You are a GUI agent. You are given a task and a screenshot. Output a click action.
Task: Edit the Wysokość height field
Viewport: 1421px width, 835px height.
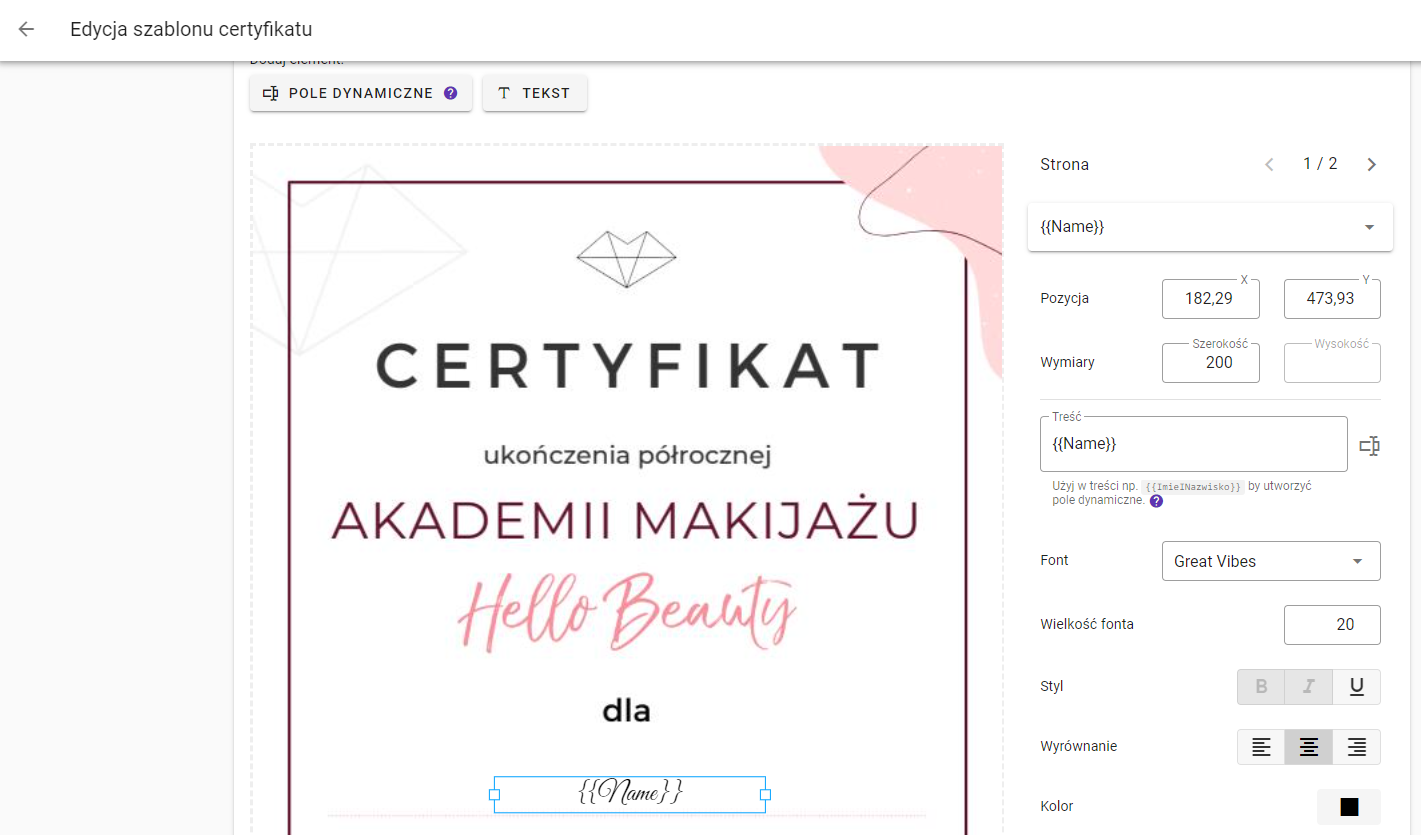1332,362
